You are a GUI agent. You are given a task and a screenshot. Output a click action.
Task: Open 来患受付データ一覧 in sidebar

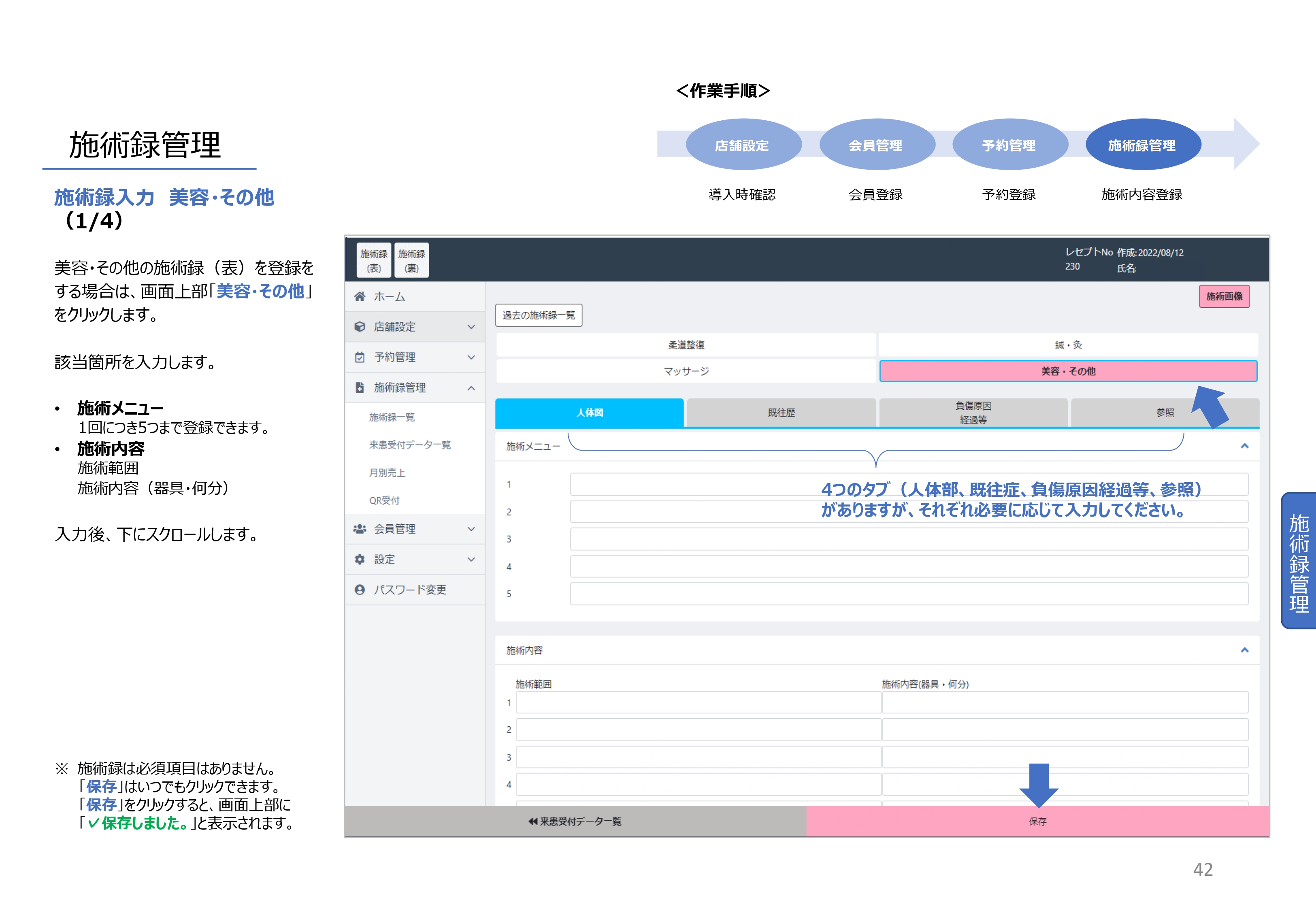[x=409, y=445]
